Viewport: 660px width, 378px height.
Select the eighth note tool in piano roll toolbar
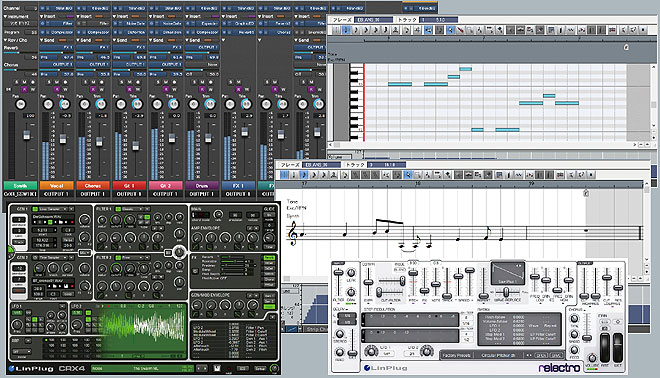(x=356, y=30)
